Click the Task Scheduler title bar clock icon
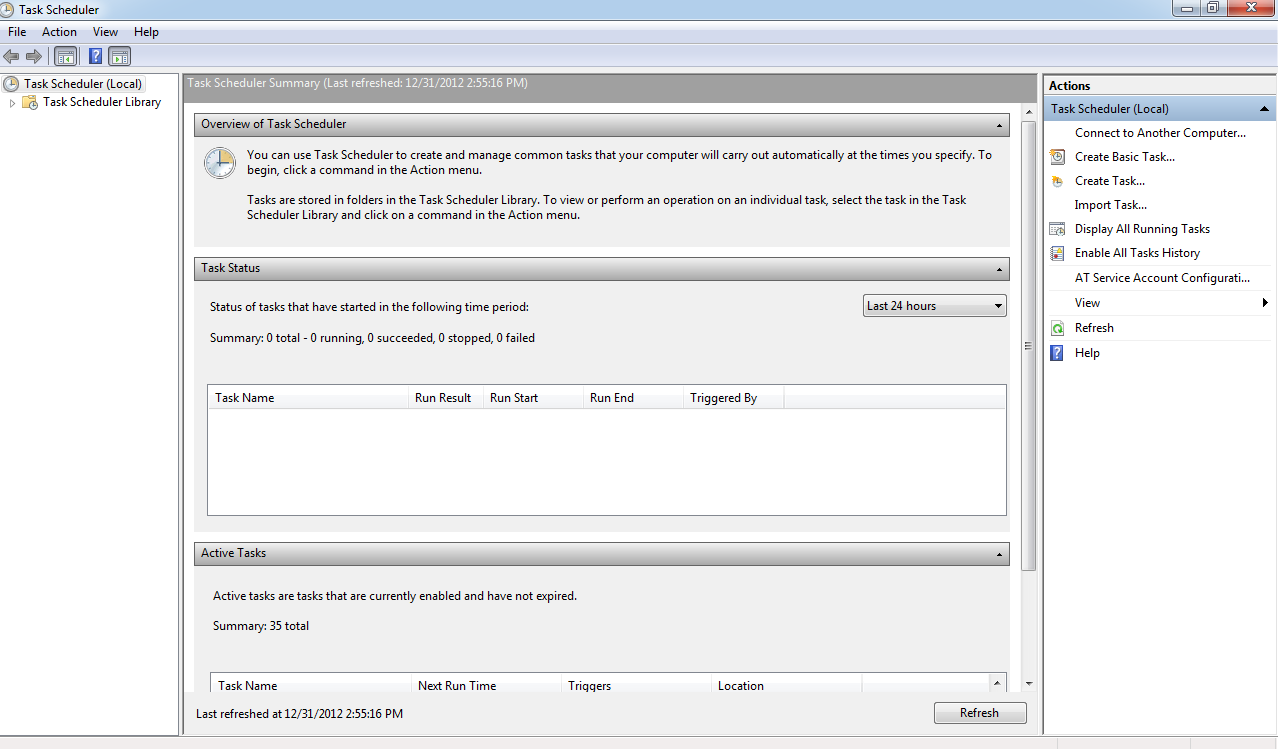The height and width of the screenshot is (749, 1278). (8, 9)
